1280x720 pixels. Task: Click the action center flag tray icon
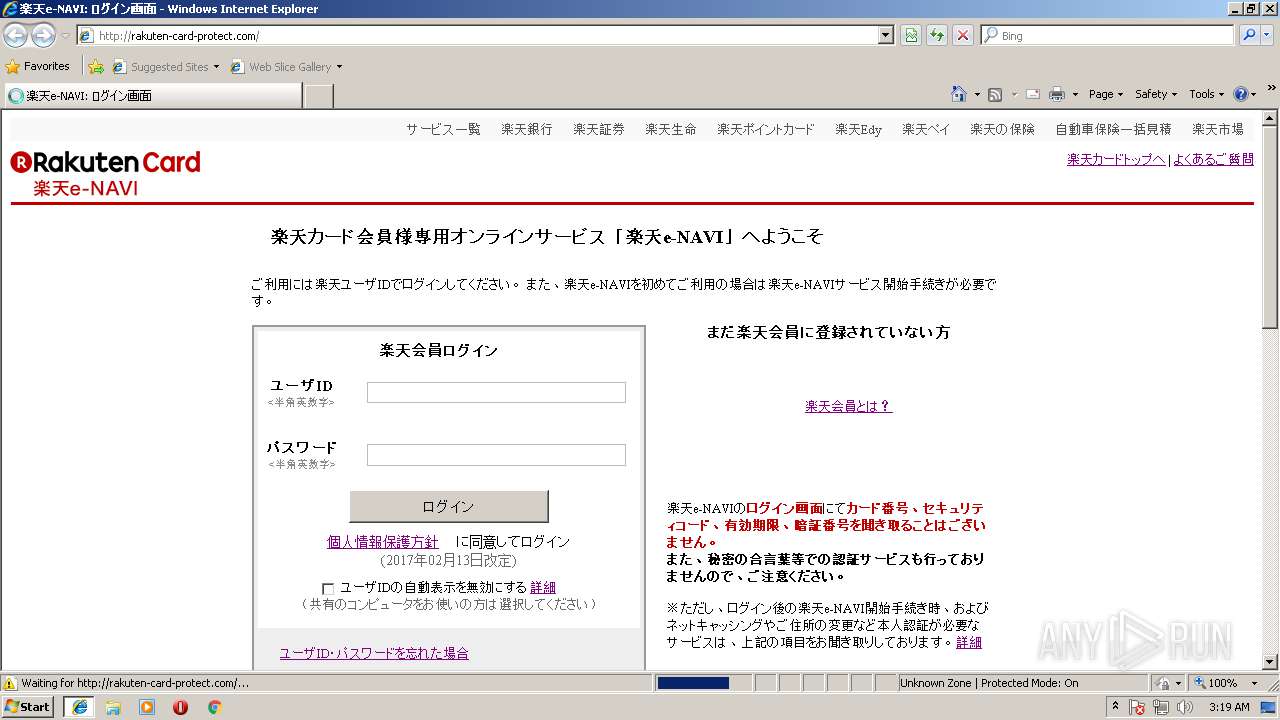point(1137,707)
